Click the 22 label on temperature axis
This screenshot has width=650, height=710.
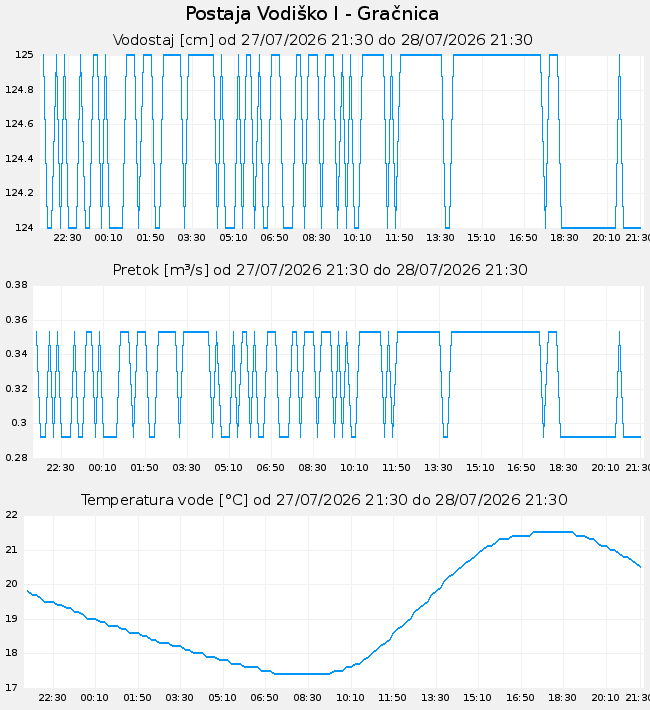point(11,515)
